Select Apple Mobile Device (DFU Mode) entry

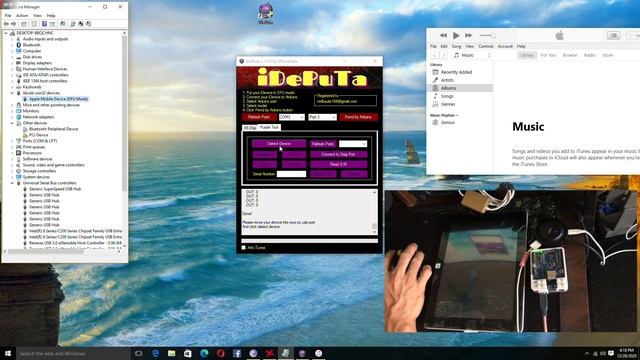pyautogui.click(x=58, y=99)
